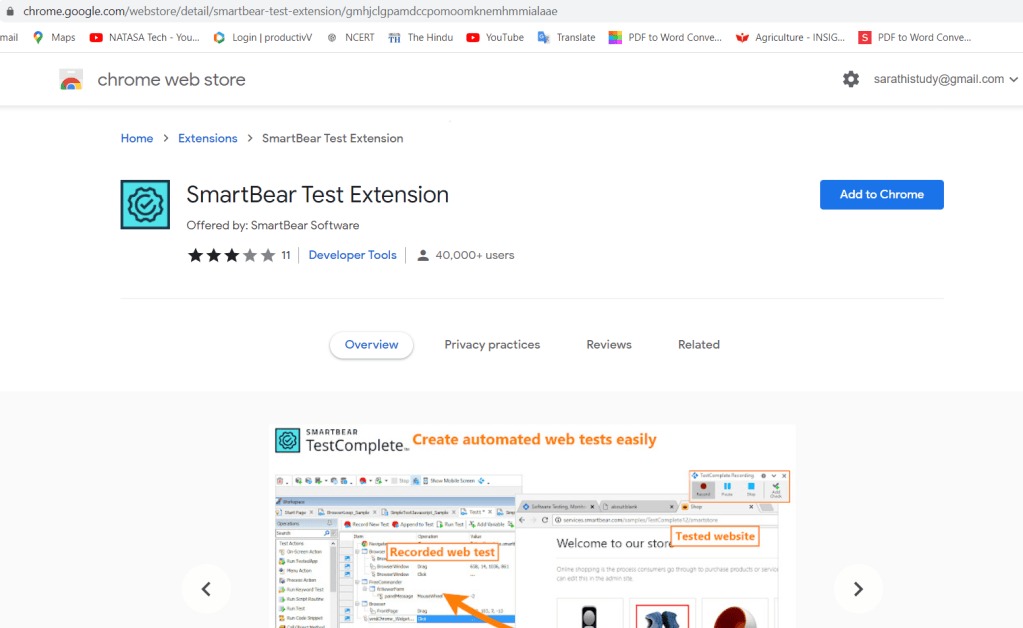Open the Maps bookmark
The height and width of the screenshot is (628, 1023).
click(x=54, y=37)
